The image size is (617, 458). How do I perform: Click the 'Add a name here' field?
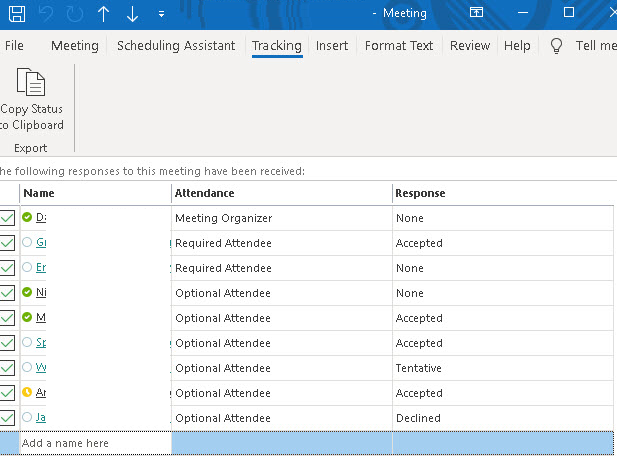point(96,443)
